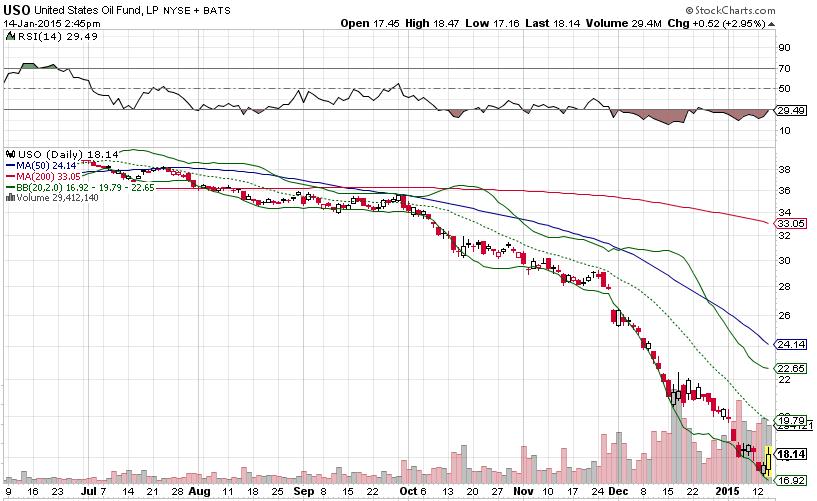Click the candlestick icon before USO (Daily)
The height and width of the screenshot is (501, 817).
[10, 155]
